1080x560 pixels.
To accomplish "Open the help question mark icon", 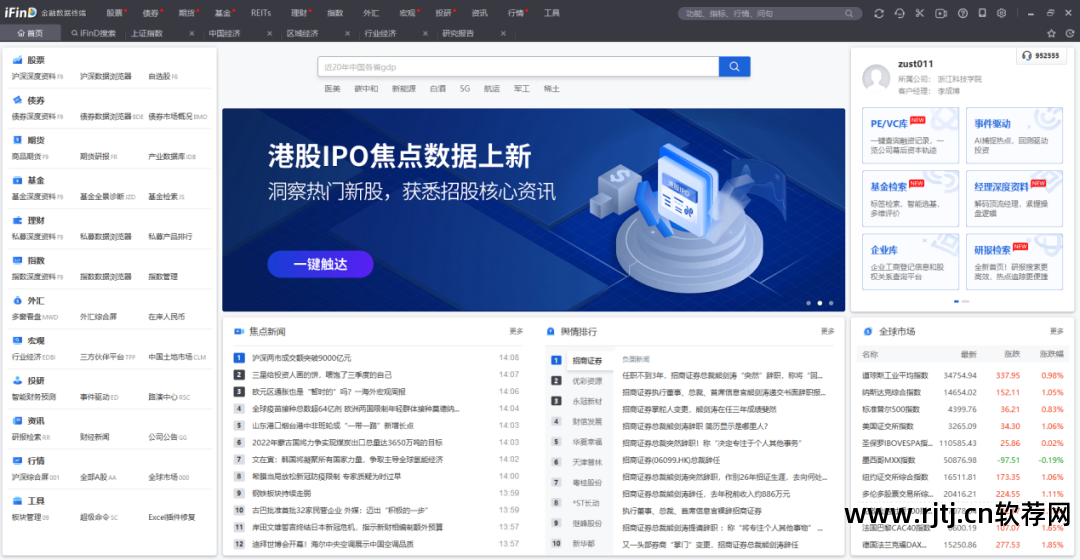I will coord(963,13).
